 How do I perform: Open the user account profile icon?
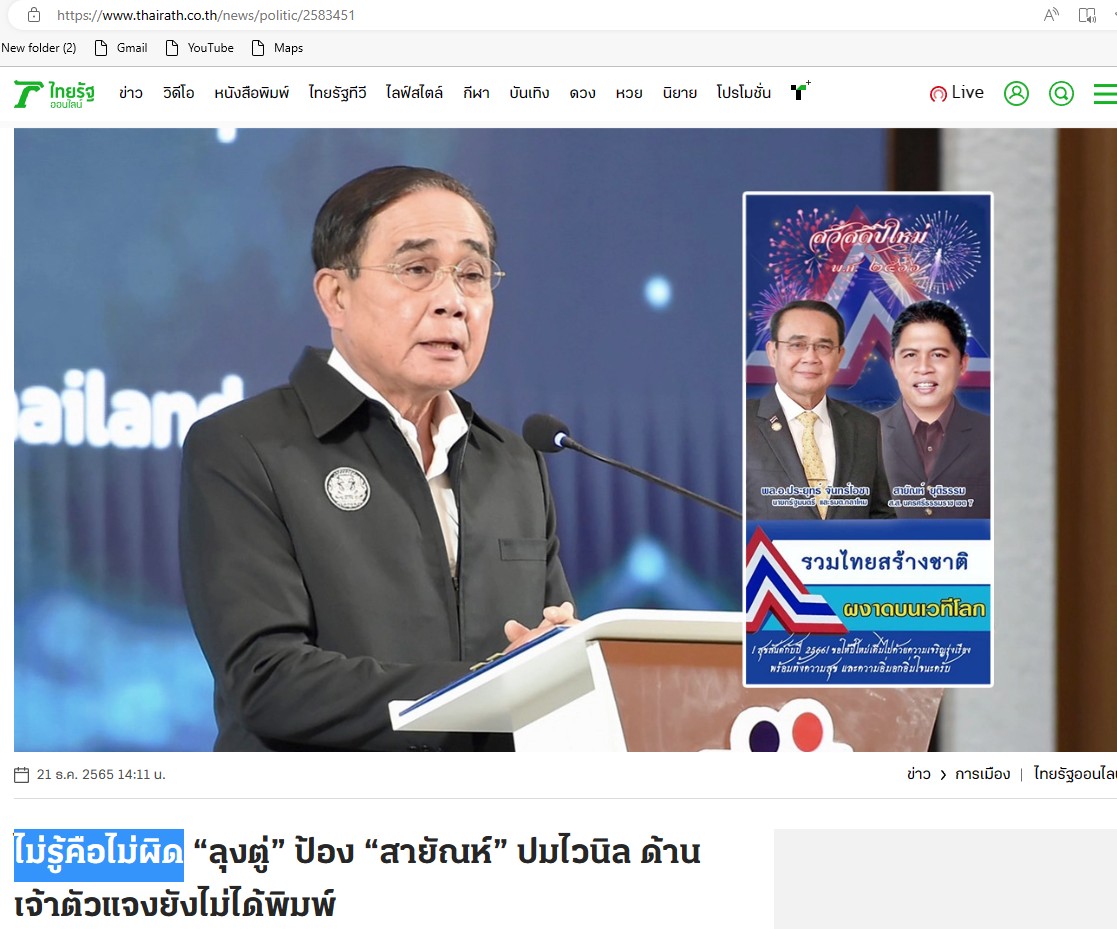(1016, 93)
